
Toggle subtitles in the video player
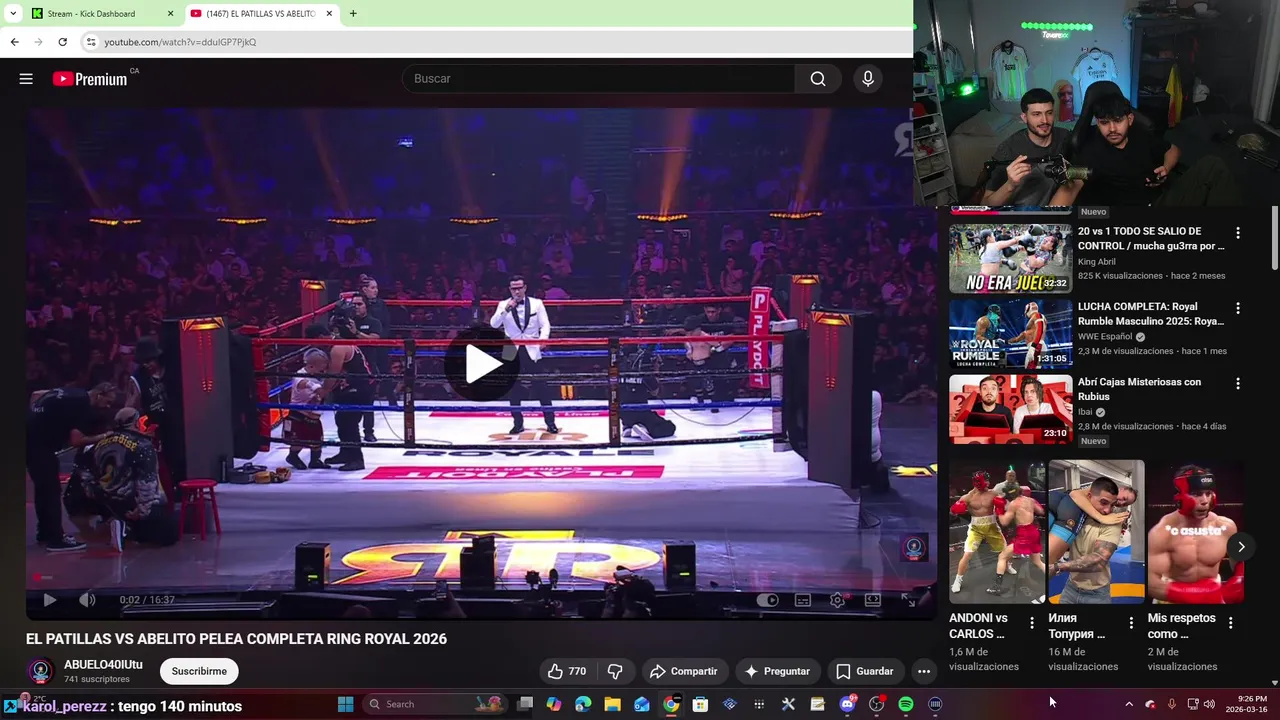coord(802,600)
